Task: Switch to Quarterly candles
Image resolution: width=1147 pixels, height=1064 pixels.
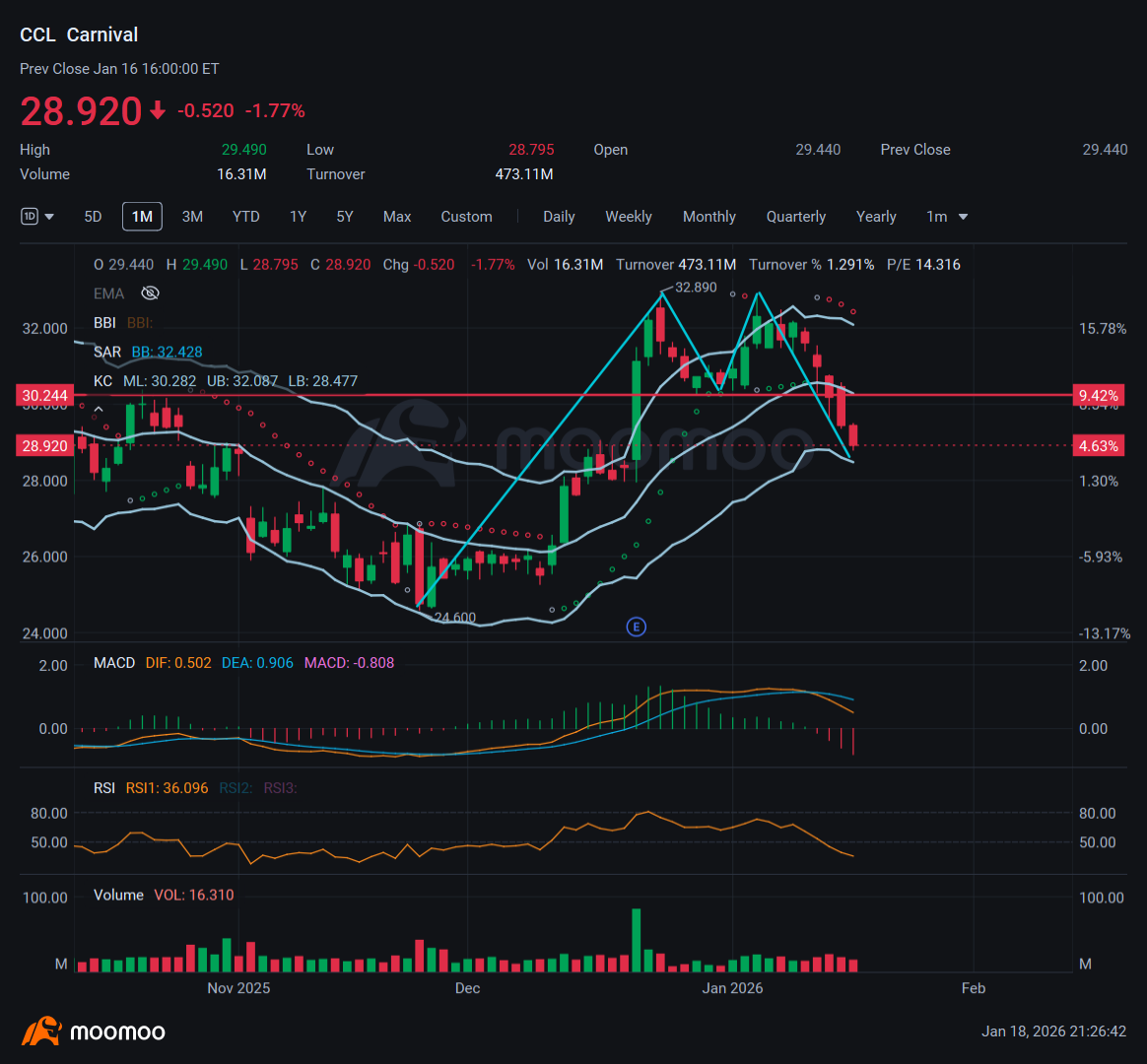Action: (x=796, y=217)
